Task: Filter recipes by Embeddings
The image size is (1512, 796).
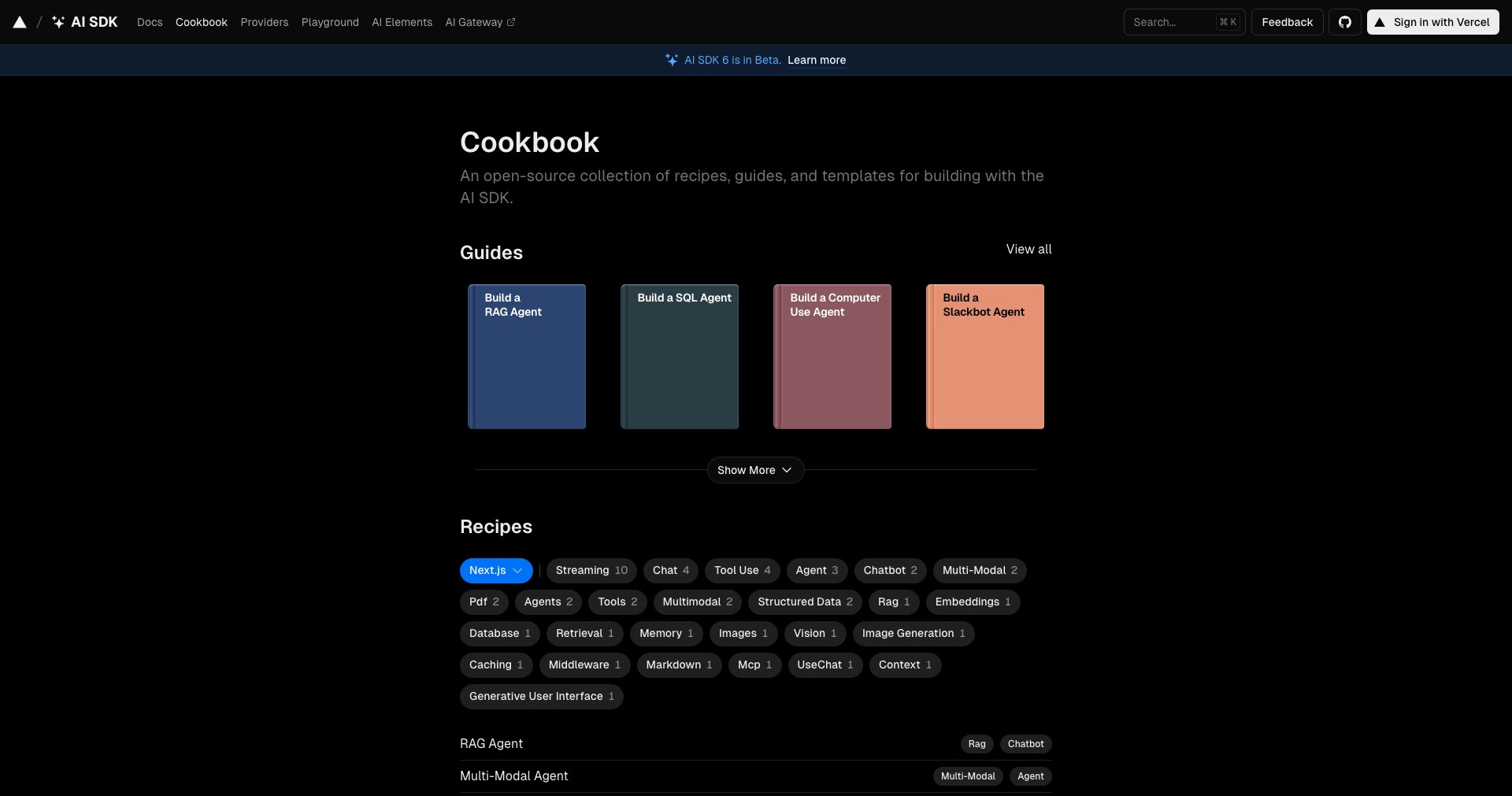Action: [973, 602]
